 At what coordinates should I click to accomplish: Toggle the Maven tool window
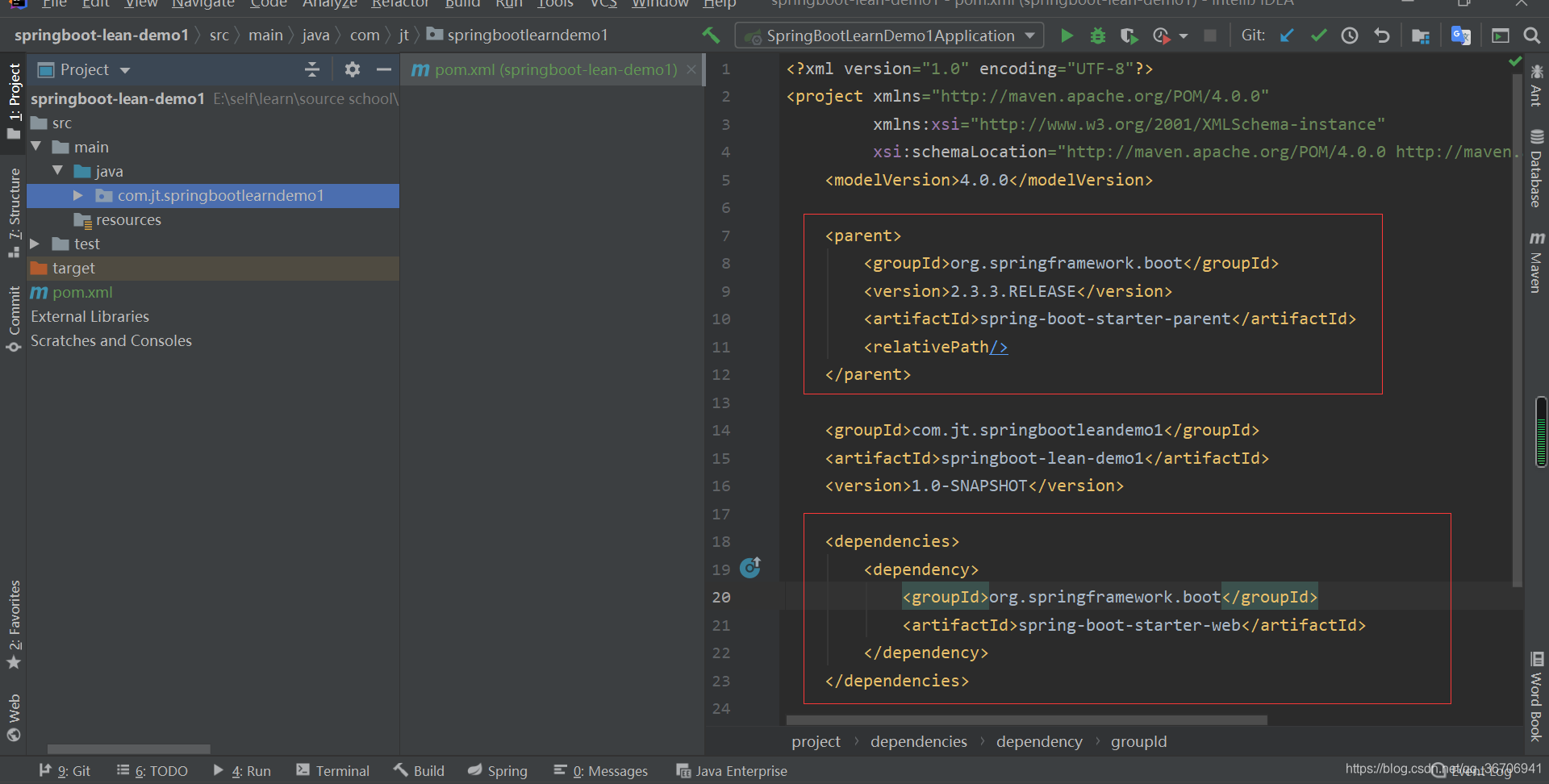pos(1536,262)
